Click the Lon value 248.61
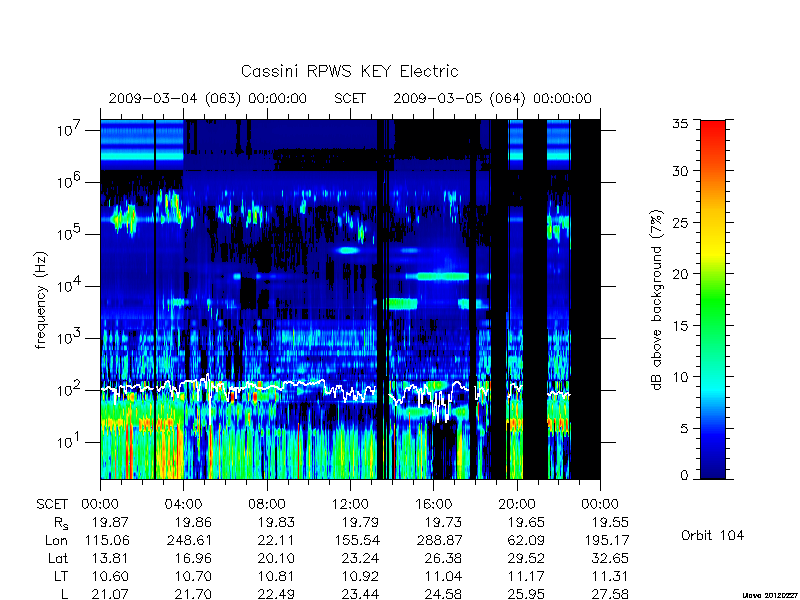Viewport: 800px width, 600px height. point(189,540)
